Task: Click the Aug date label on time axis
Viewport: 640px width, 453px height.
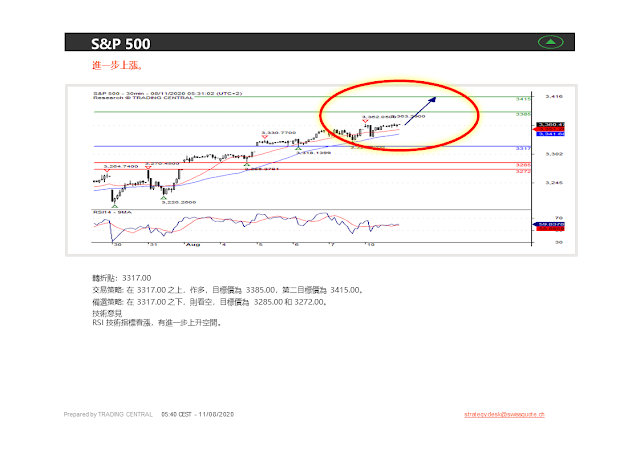Action: pos(193,244)
